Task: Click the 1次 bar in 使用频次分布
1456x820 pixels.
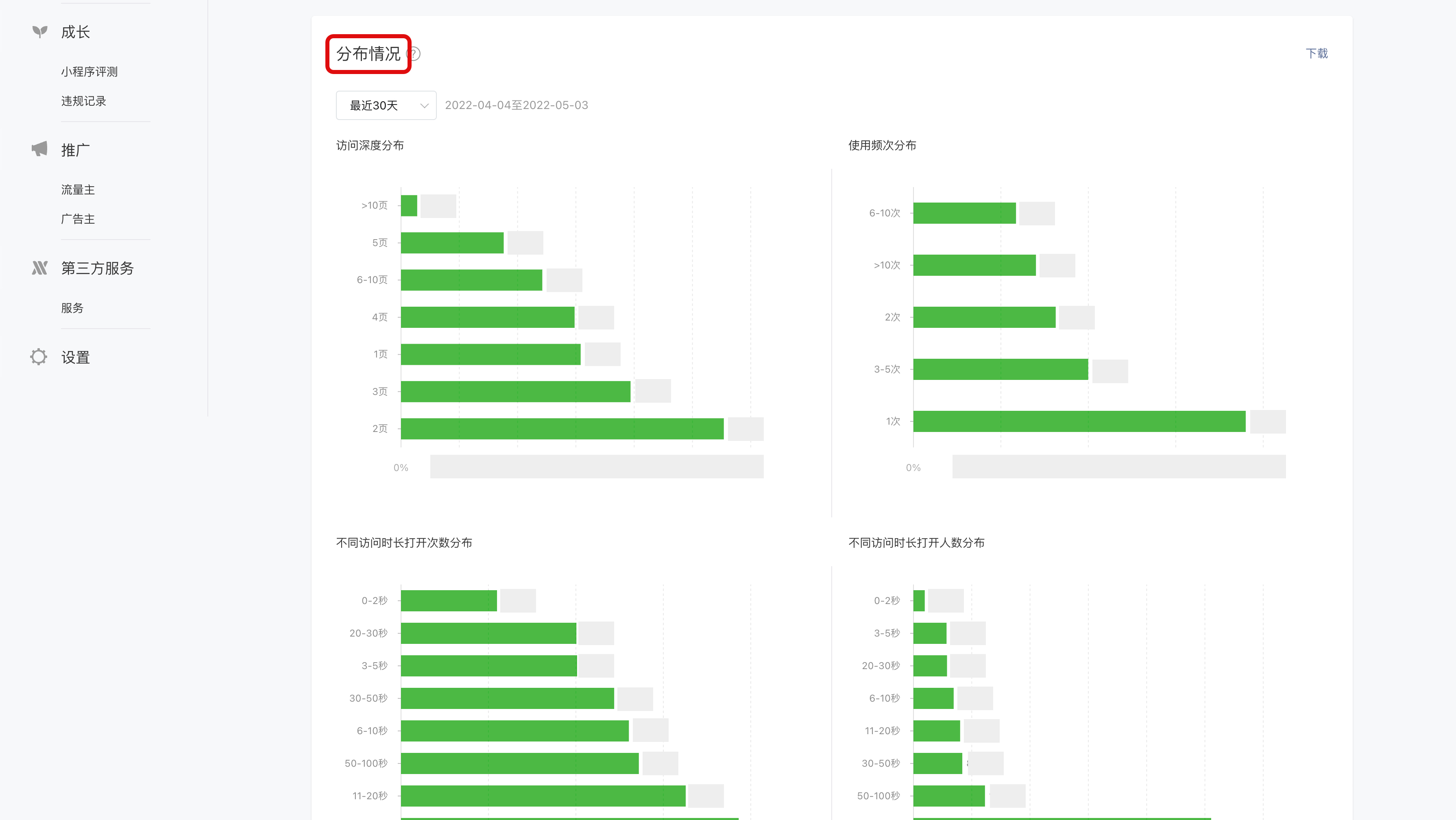Action: click(x=1079, y=421)
